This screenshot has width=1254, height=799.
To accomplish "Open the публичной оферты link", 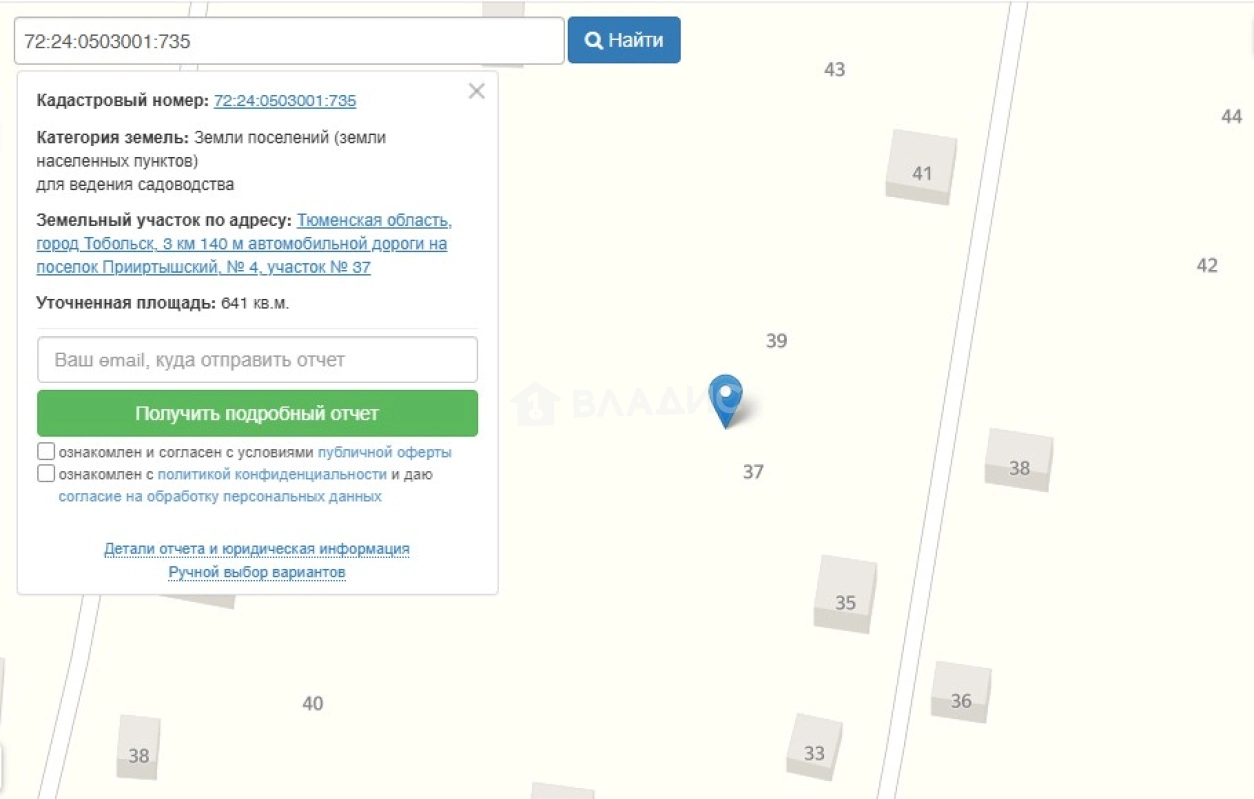I will tap(385, 452).
